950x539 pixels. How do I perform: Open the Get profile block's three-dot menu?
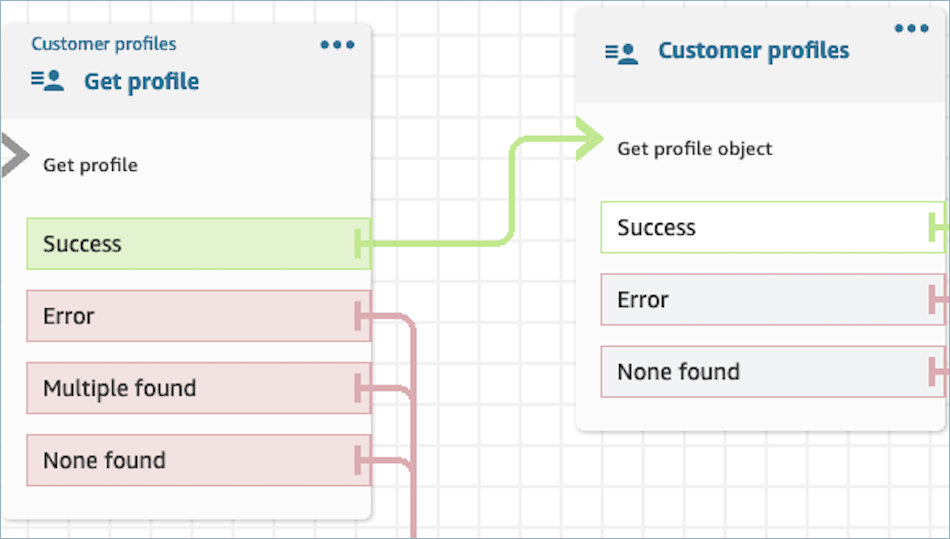point(337,45)
